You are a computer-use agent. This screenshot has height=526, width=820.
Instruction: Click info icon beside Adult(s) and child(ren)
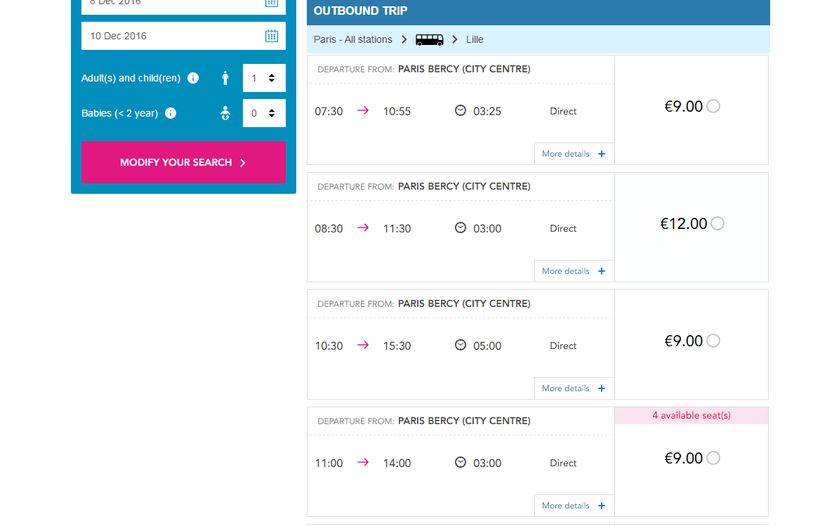coord(193,78)
